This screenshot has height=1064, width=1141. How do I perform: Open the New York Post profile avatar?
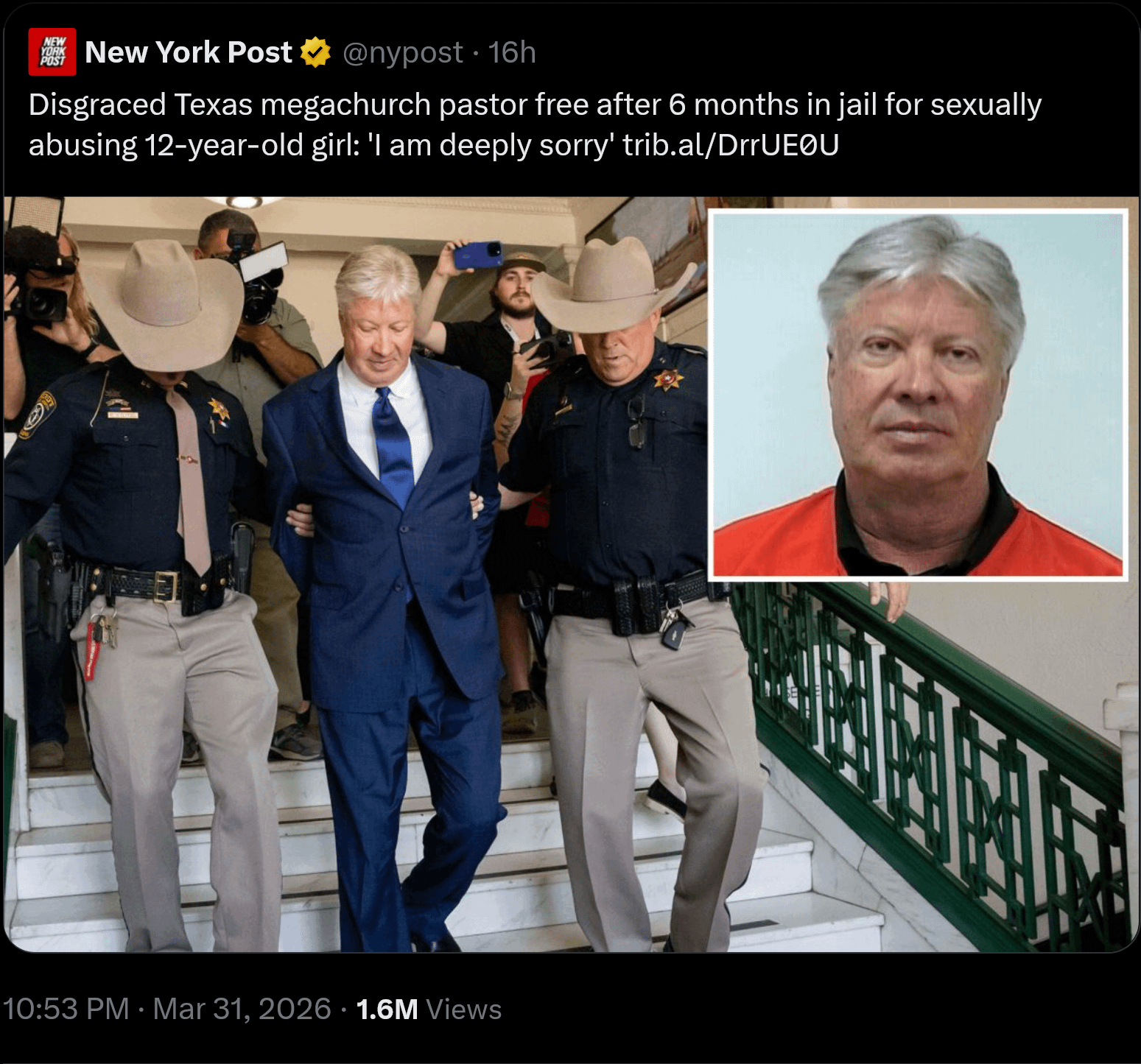52,52
